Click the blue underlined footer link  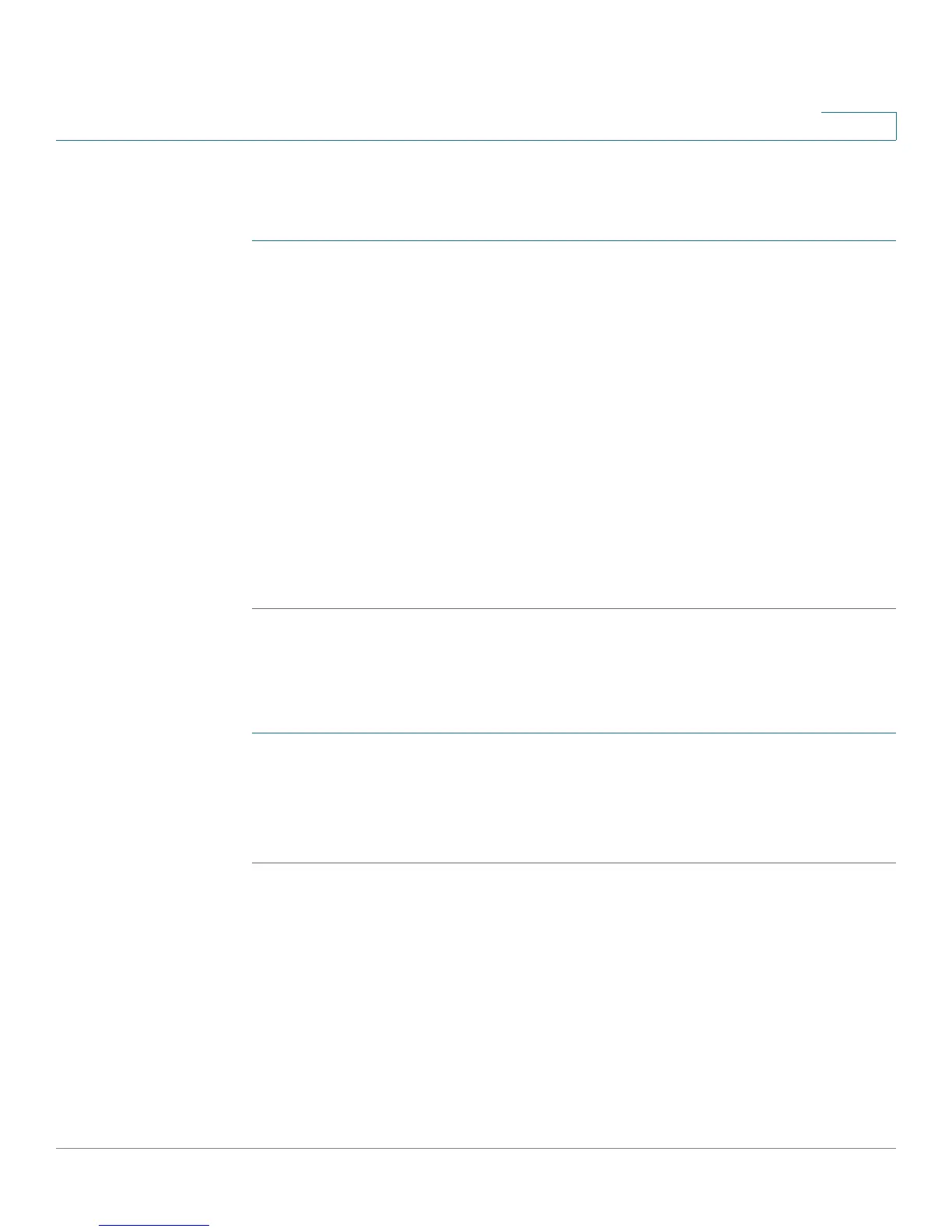[x=154, y=1226]
